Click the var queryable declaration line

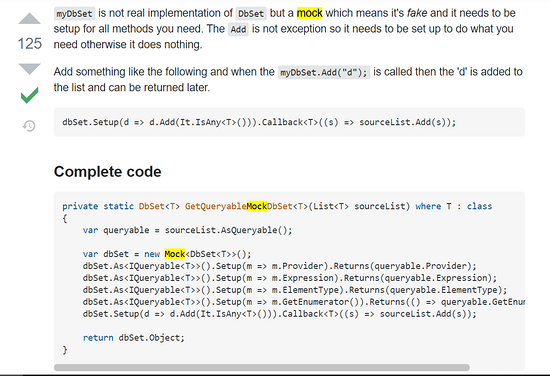[187, 230]
